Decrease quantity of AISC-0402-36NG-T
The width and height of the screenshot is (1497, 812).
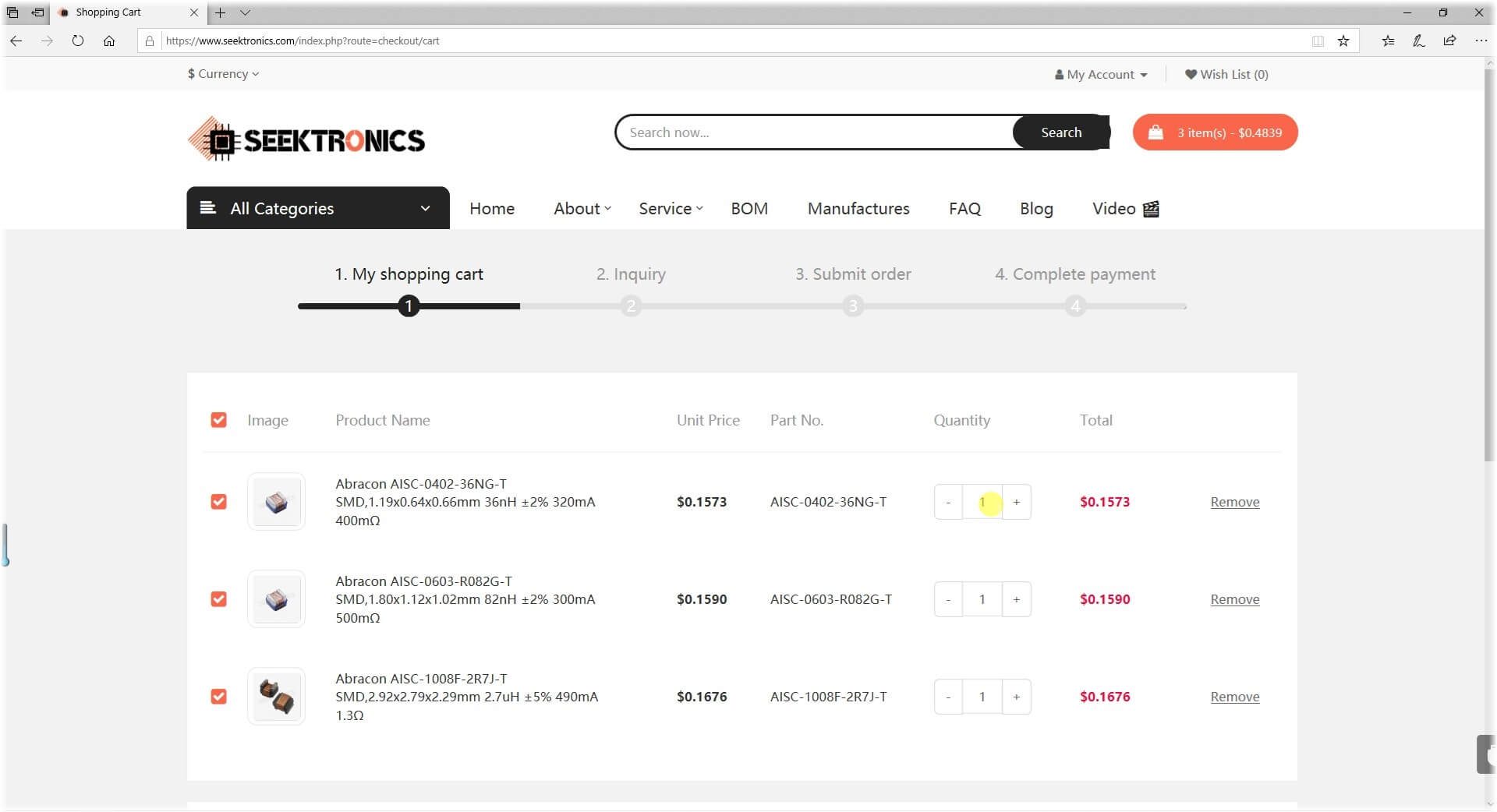coord(948,502)
